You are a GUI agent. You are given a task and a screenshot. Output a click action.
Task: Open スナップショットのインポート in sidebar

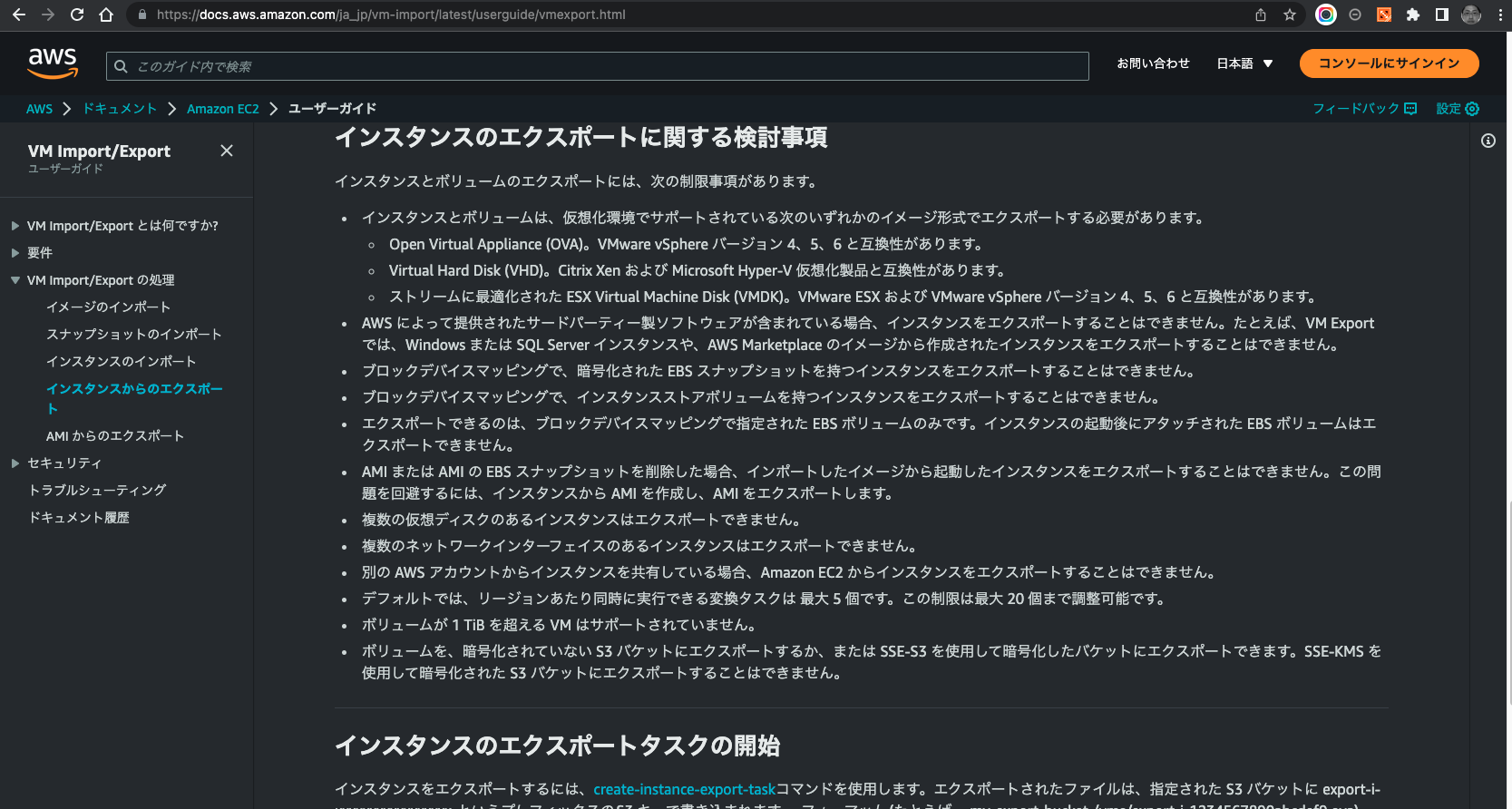[x=134, y=335]
